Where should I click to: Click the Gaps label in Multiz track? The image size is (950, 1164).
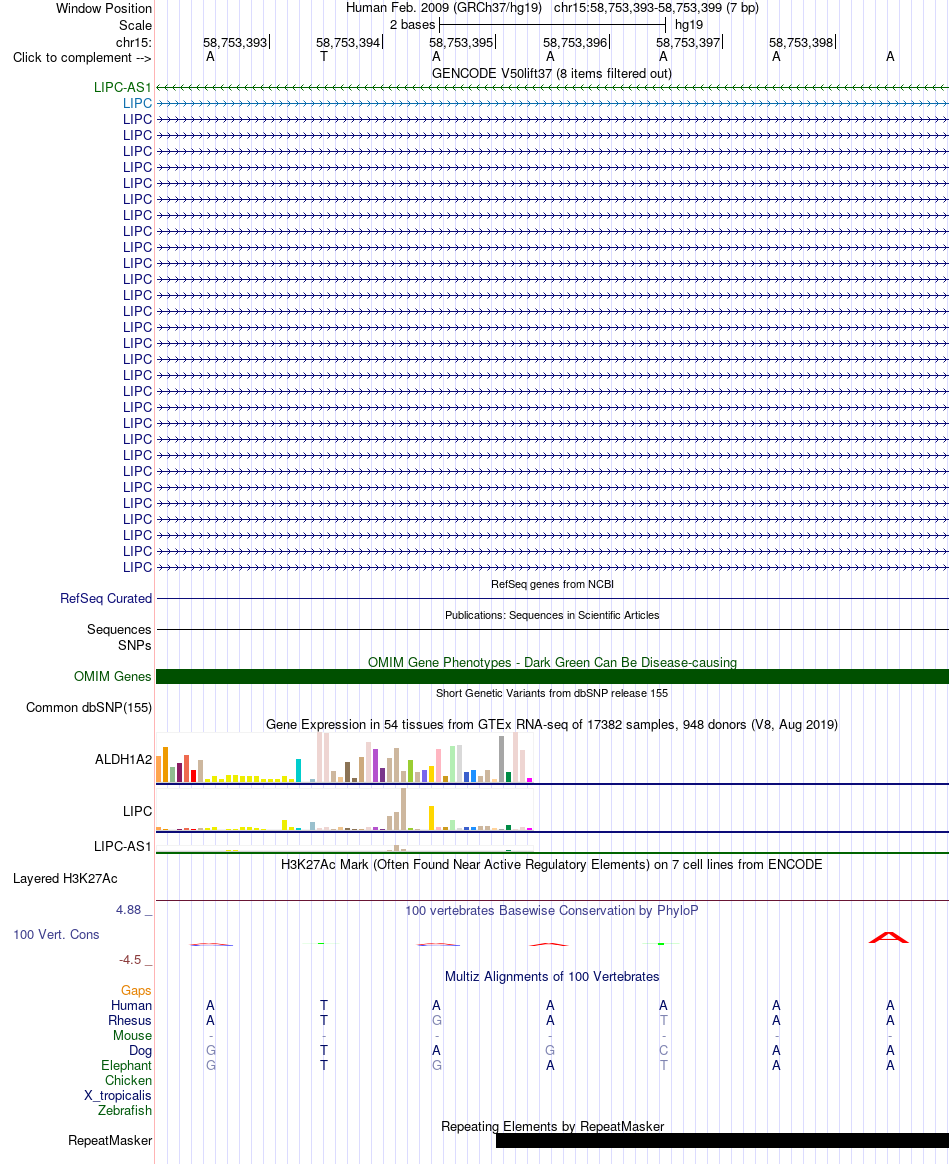136,990
